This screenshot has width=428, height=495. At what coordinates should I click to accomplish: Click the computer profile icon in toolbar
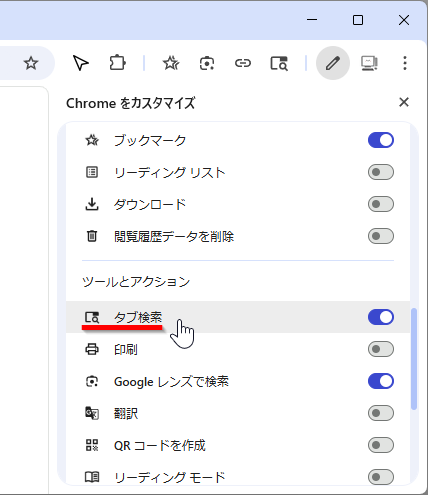click(x=369, y=63)
